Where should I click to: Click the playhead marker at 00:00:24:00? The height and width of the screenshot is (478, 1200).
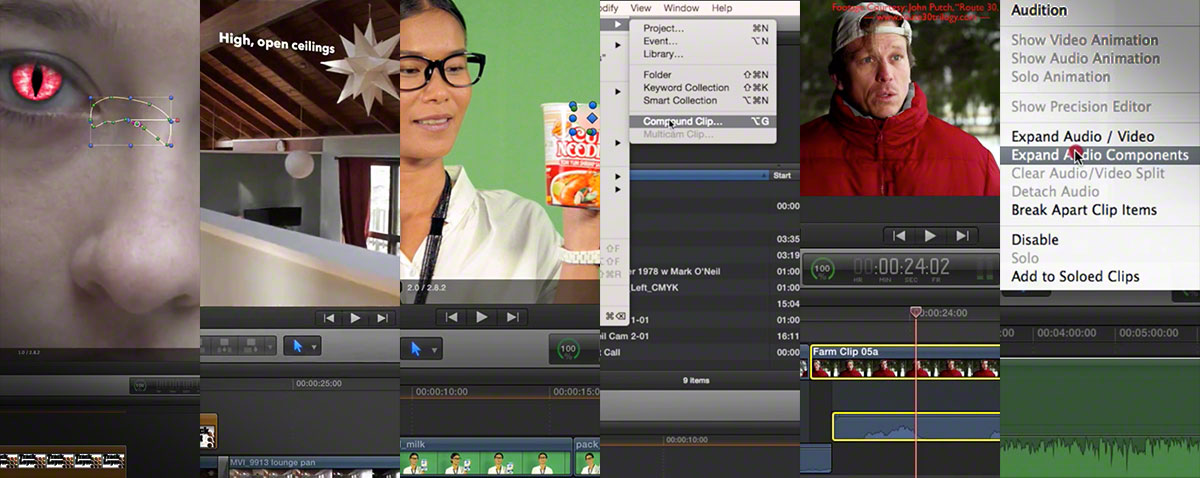[916, 313]
